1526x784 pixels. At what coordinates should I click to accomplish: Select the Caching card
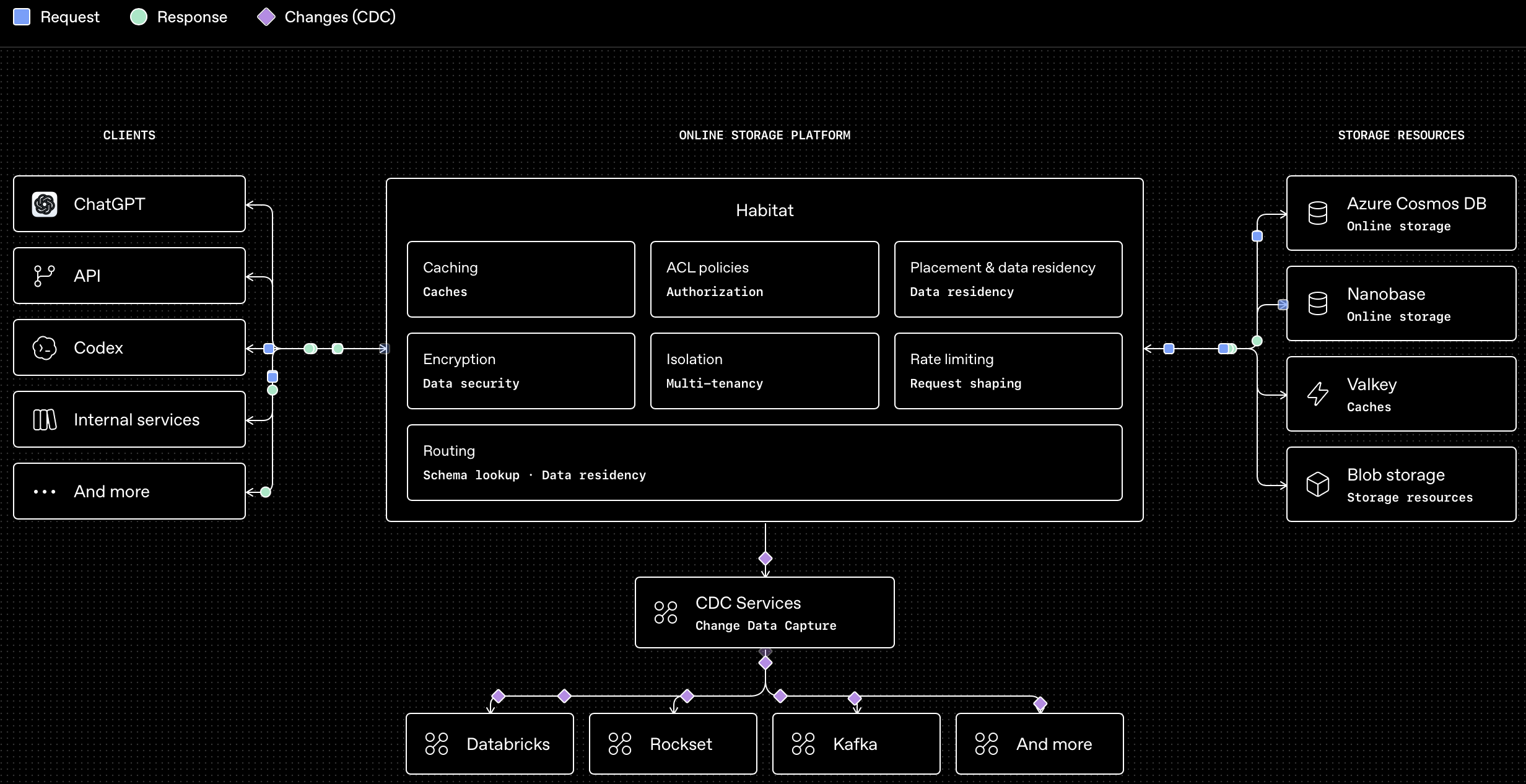point(521,279)
